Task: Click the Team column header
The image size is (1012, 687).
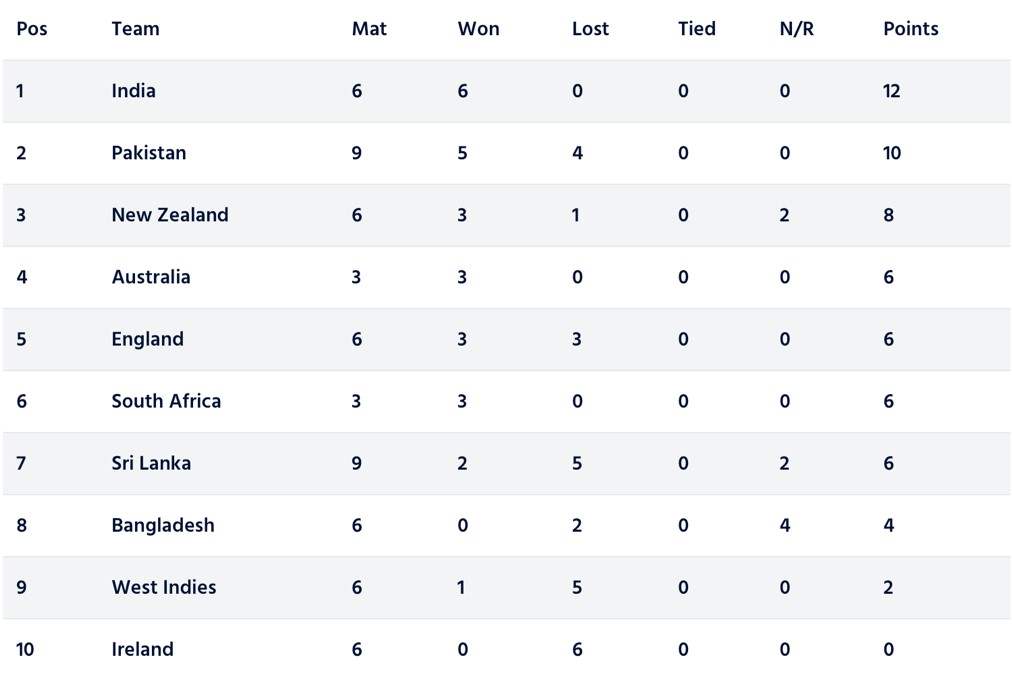Action: click(136, 29)
